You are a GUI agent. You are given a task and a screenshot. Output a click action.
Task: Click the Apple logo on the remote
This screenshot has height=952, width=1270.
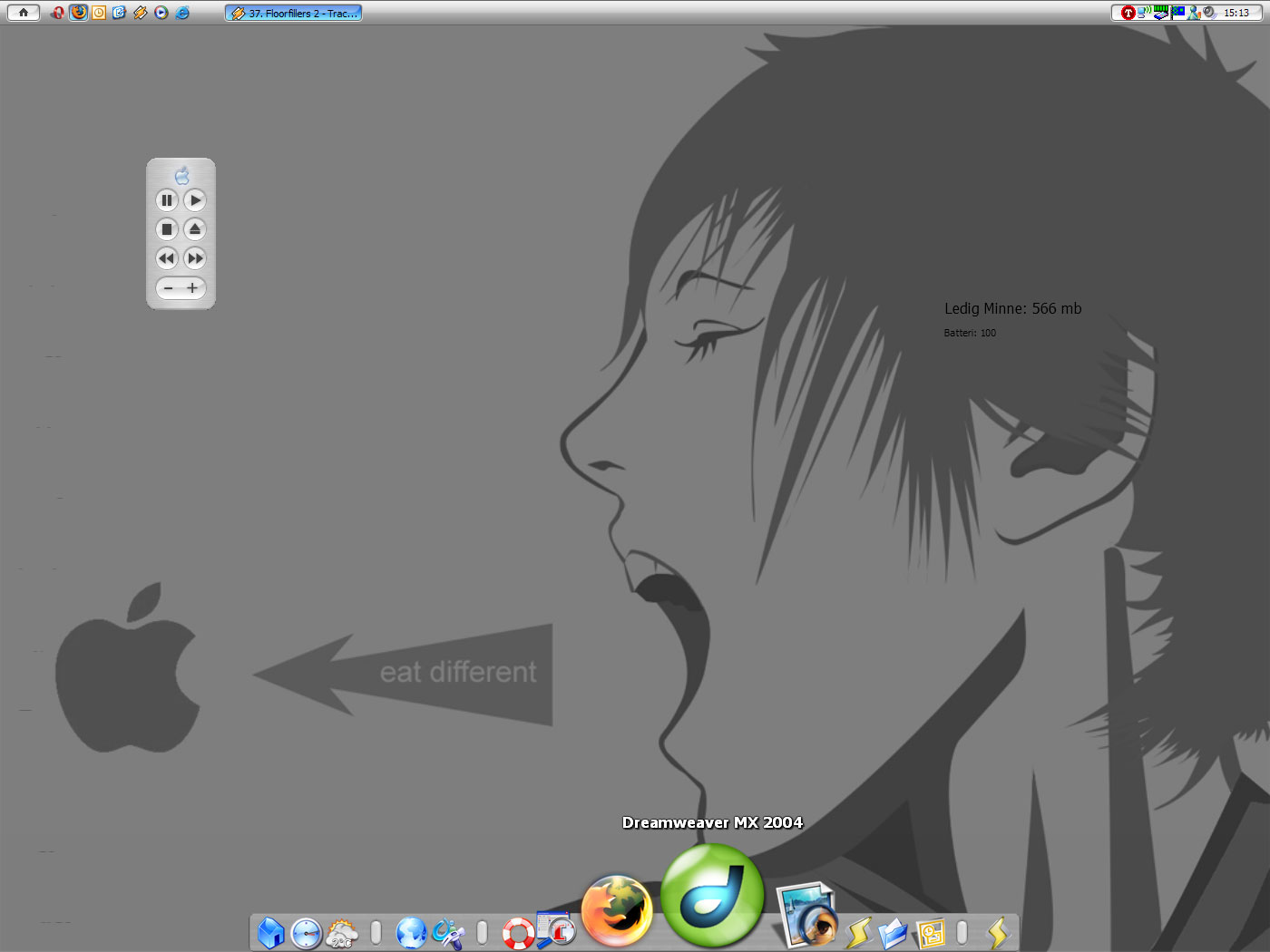[x=181, y=176]
